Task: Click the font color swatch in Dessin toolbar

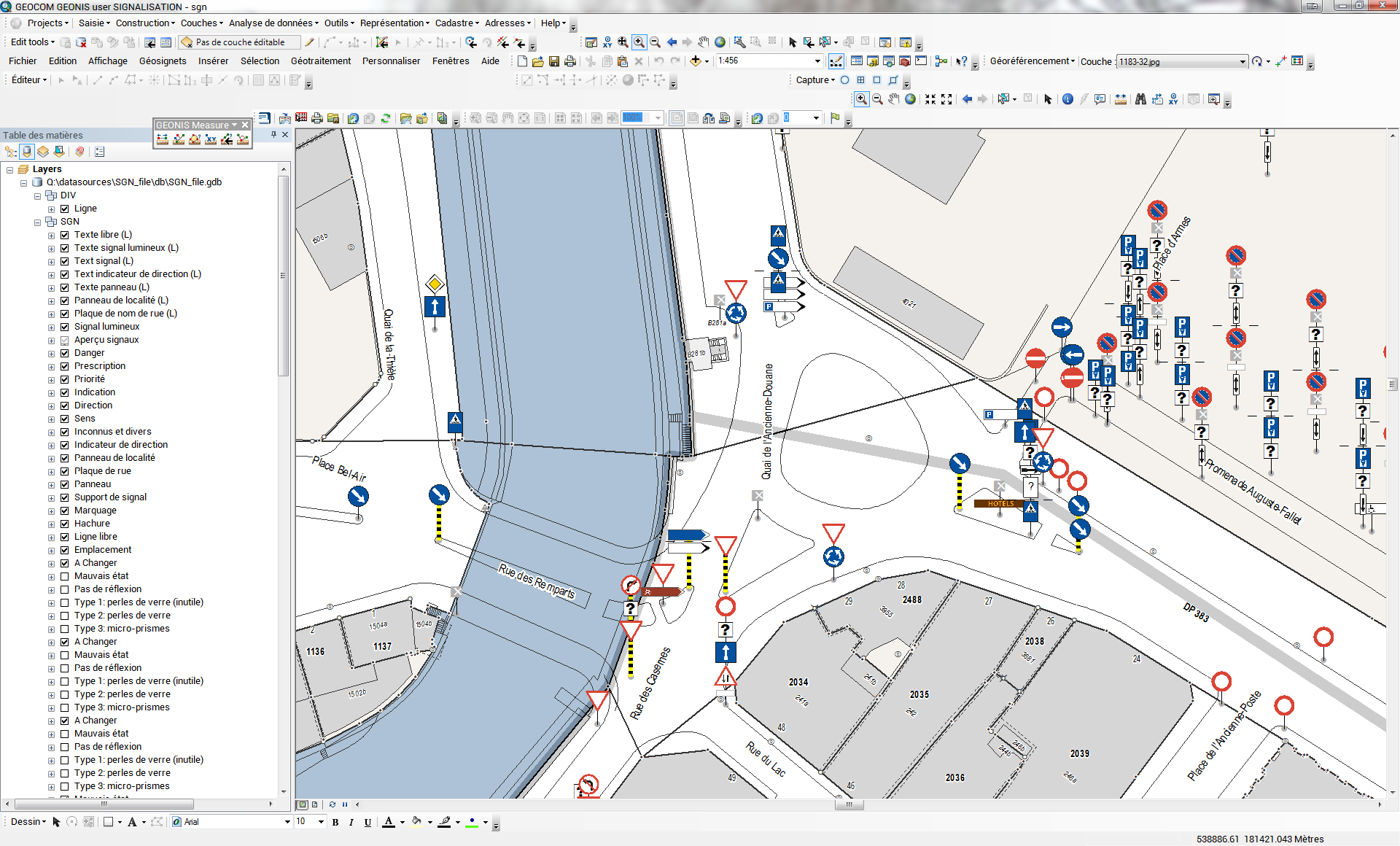Action: pos(389,823)
